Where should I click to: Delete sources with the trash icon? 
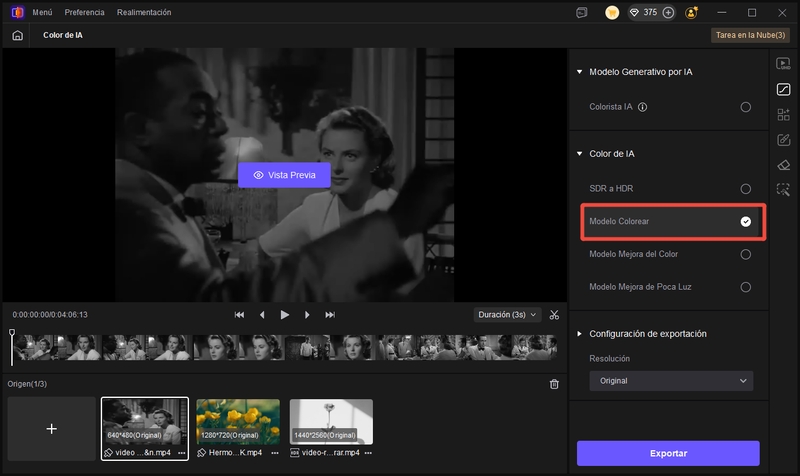pyautogui.click(x=554, y=384)
